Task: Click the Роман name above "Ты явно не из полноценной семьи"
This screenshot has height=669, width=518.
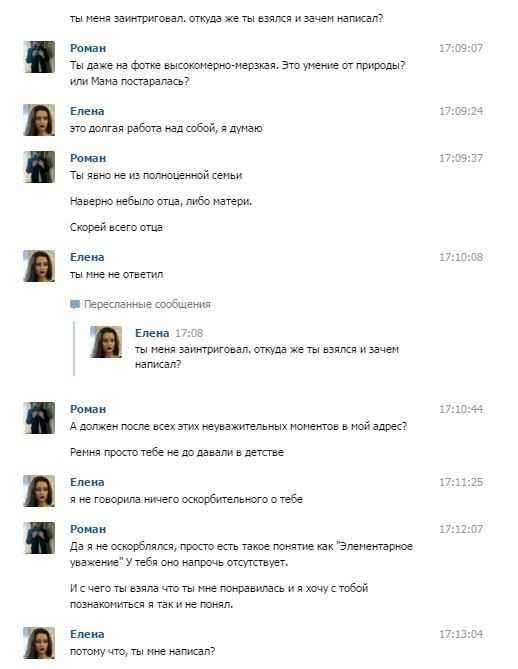Action: [x=88, y=158]
